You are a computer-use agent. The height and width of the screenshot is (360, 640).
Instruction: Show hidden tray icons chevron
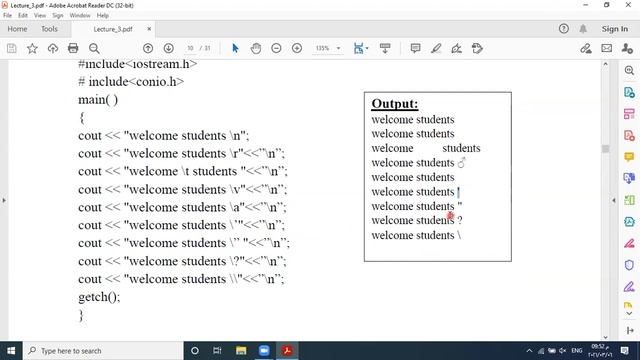pos(529,351)
